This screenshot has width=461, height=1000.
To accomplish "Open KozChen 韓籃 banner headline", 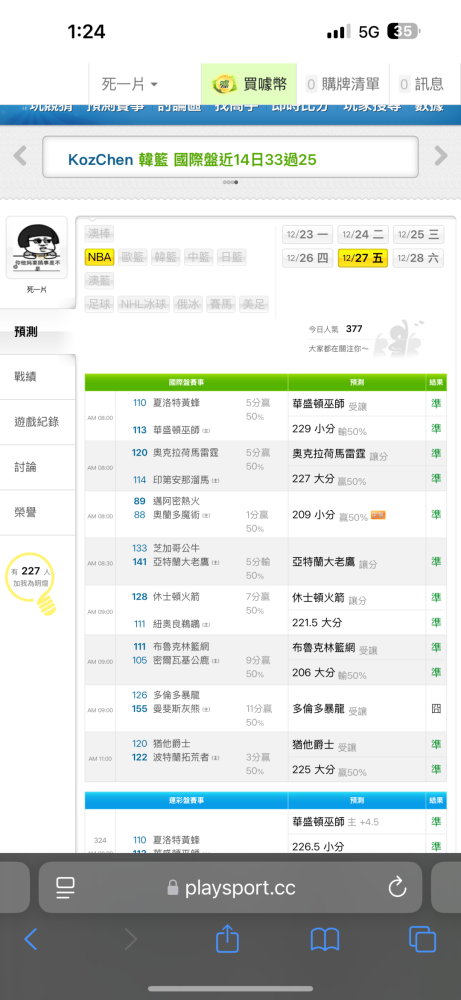I will point(193,159).
